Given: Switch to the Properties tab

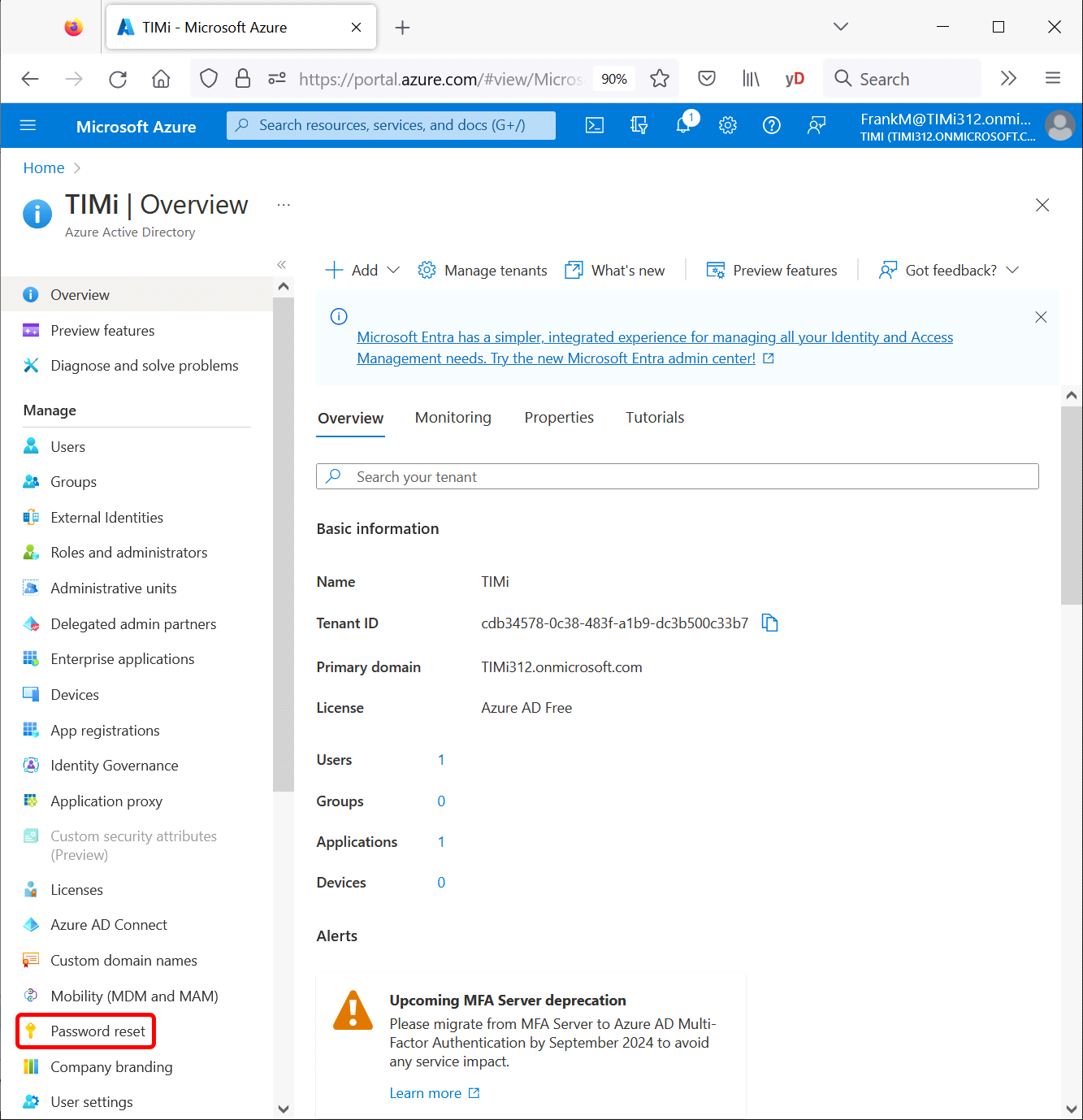Looking at the screenshot, I should pos(559,418).
